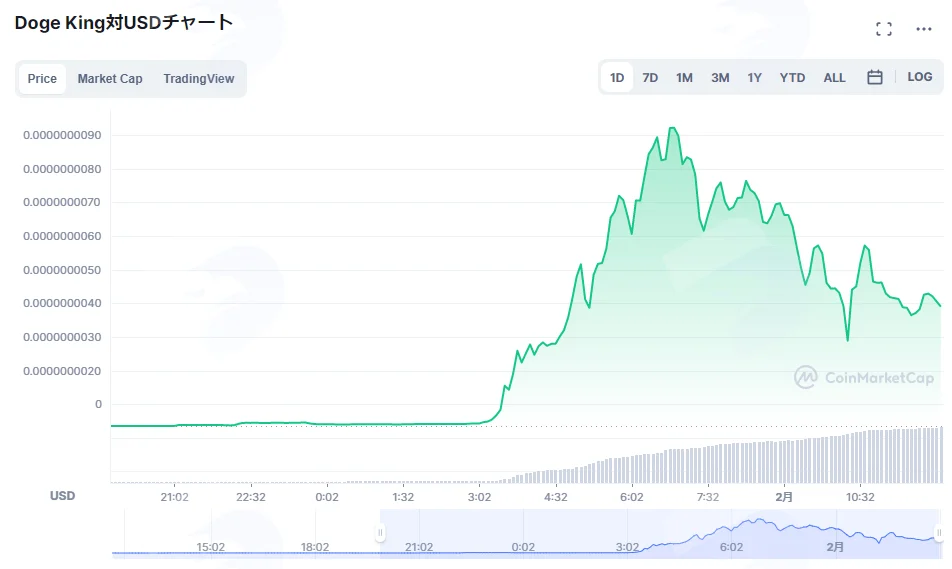Viewport: 952px width, 569px height.
Task: Click the 21:02 main chart x-axis label
Action: pos(174,497)
